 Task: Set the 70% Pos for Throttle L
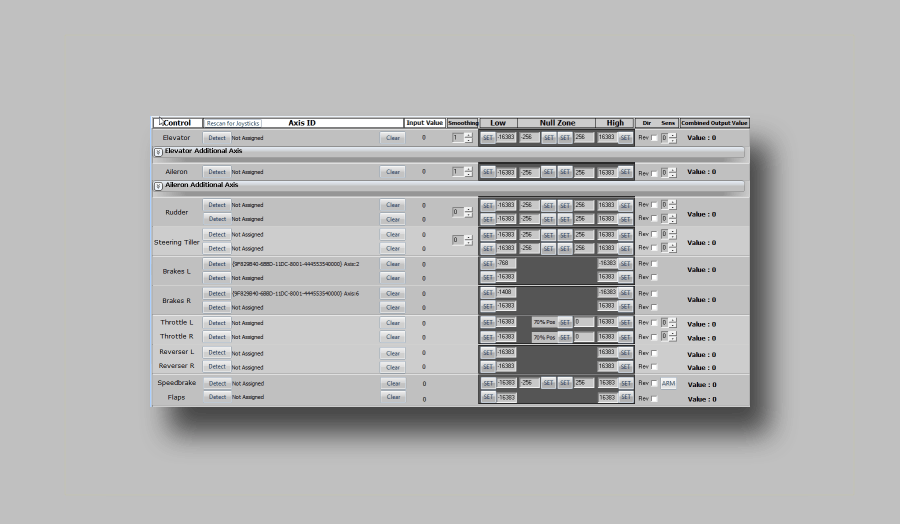click(x=565, y=323)
